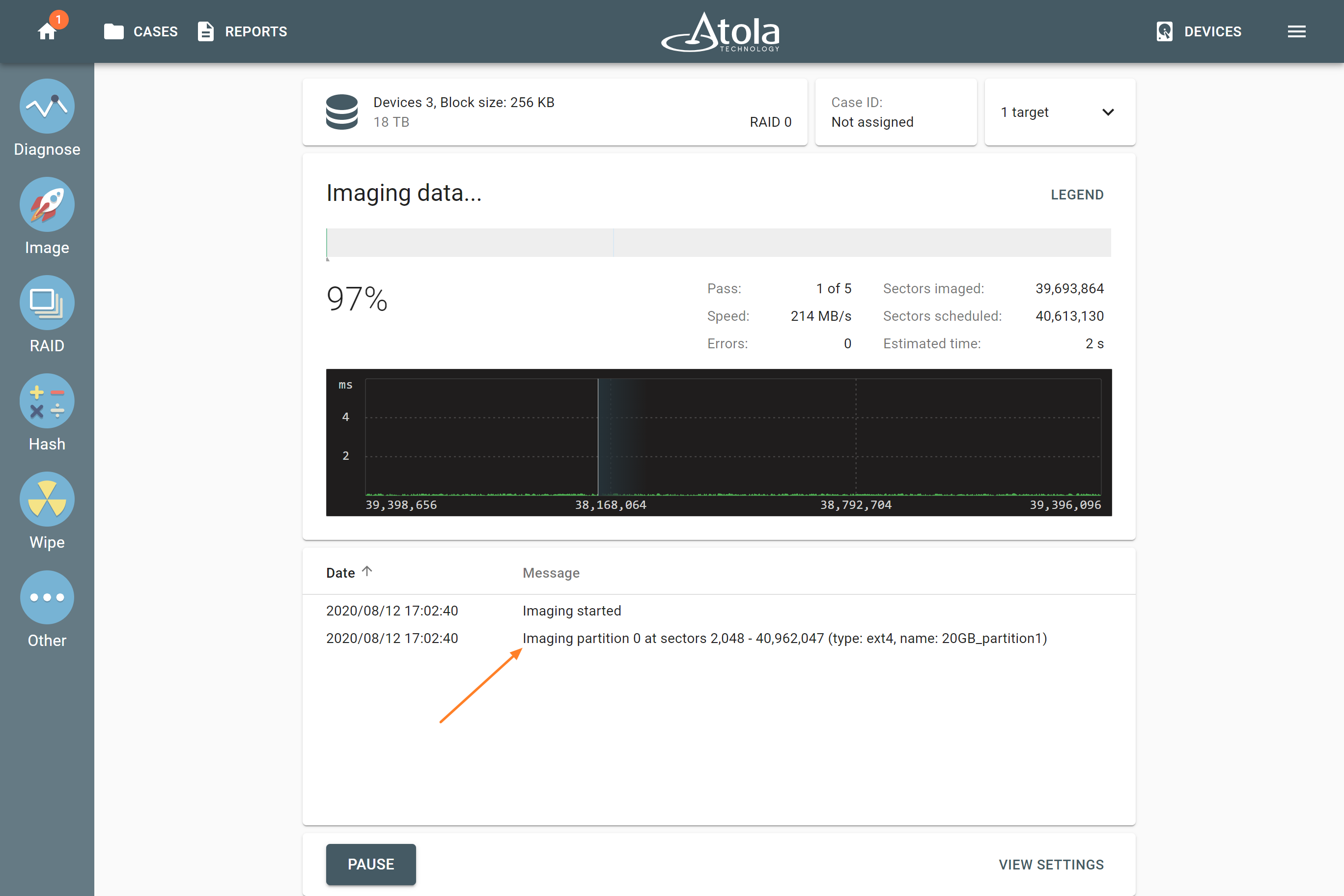Image resolution: width=1344 pixels, height=896 pixels.
Task: Open the hamburger menu
Action: click(x=1296, y=31)
